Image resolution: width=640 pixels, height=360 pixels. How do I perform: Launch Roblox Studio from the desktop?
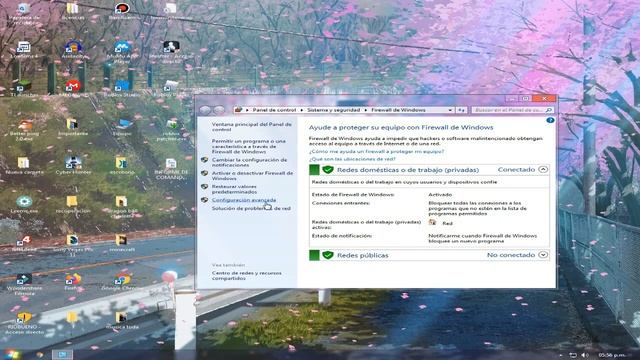click(x=122, y=89)
